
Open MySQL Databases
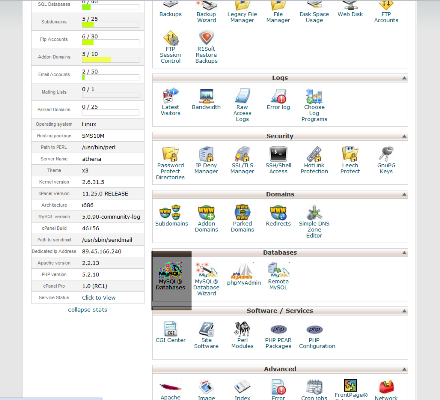(172, 276)
